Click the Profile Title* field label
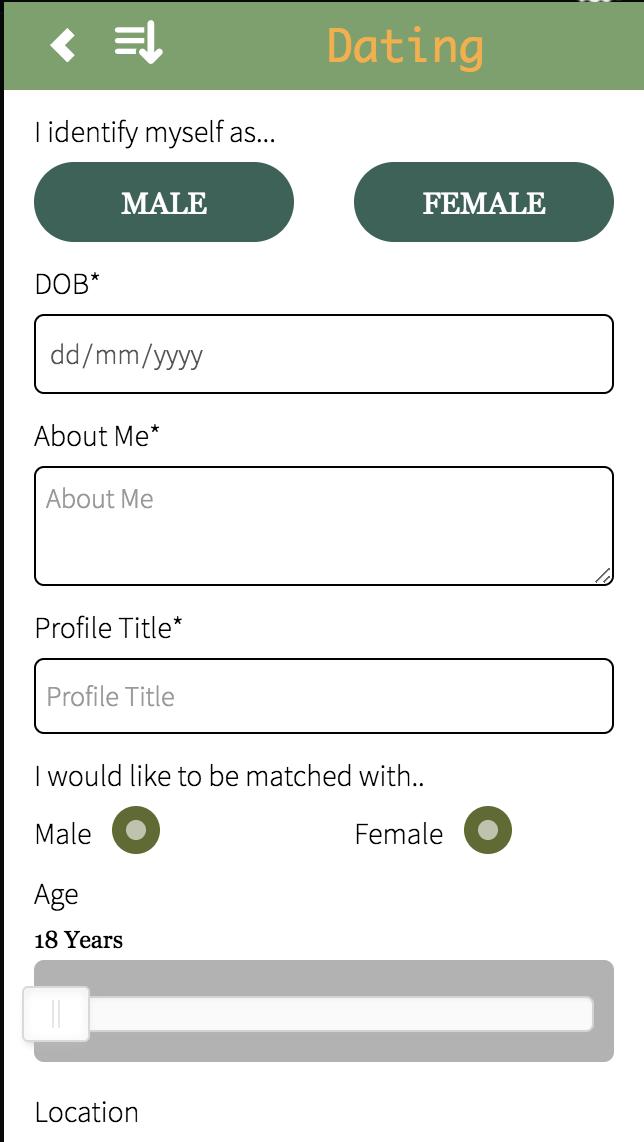Screen dimensions: 644x1142 pyautogui.click(x=109, y=628)
